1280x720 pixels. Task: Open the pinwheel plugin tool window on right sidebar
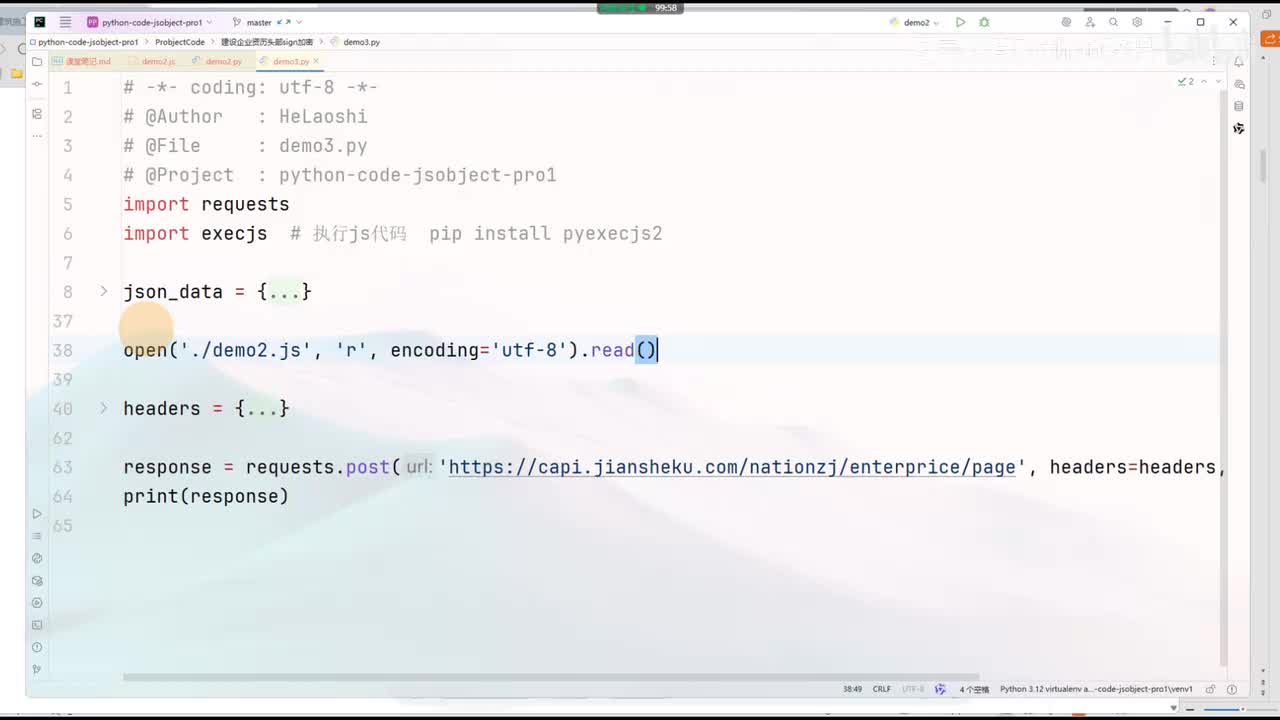pos(1239,128)
